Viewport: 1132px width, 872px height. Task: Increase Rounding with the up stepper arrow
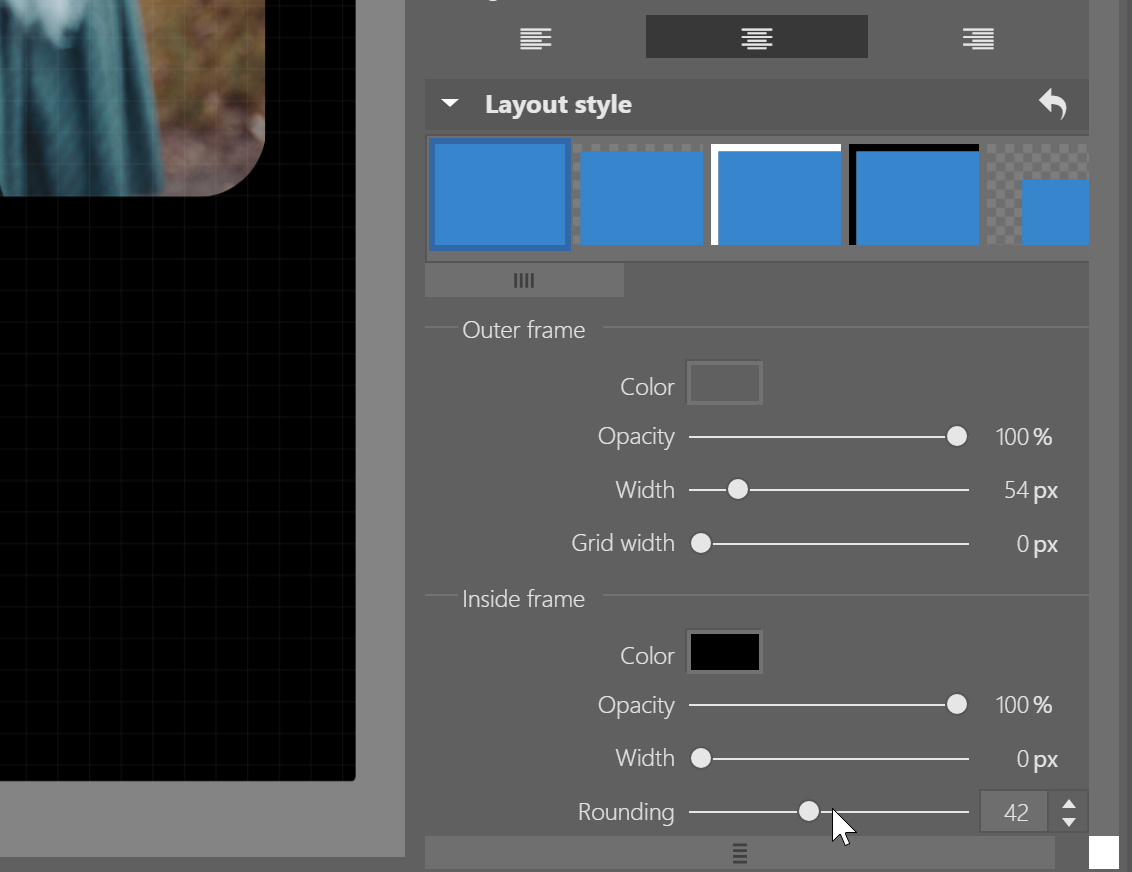[1069, 803]
